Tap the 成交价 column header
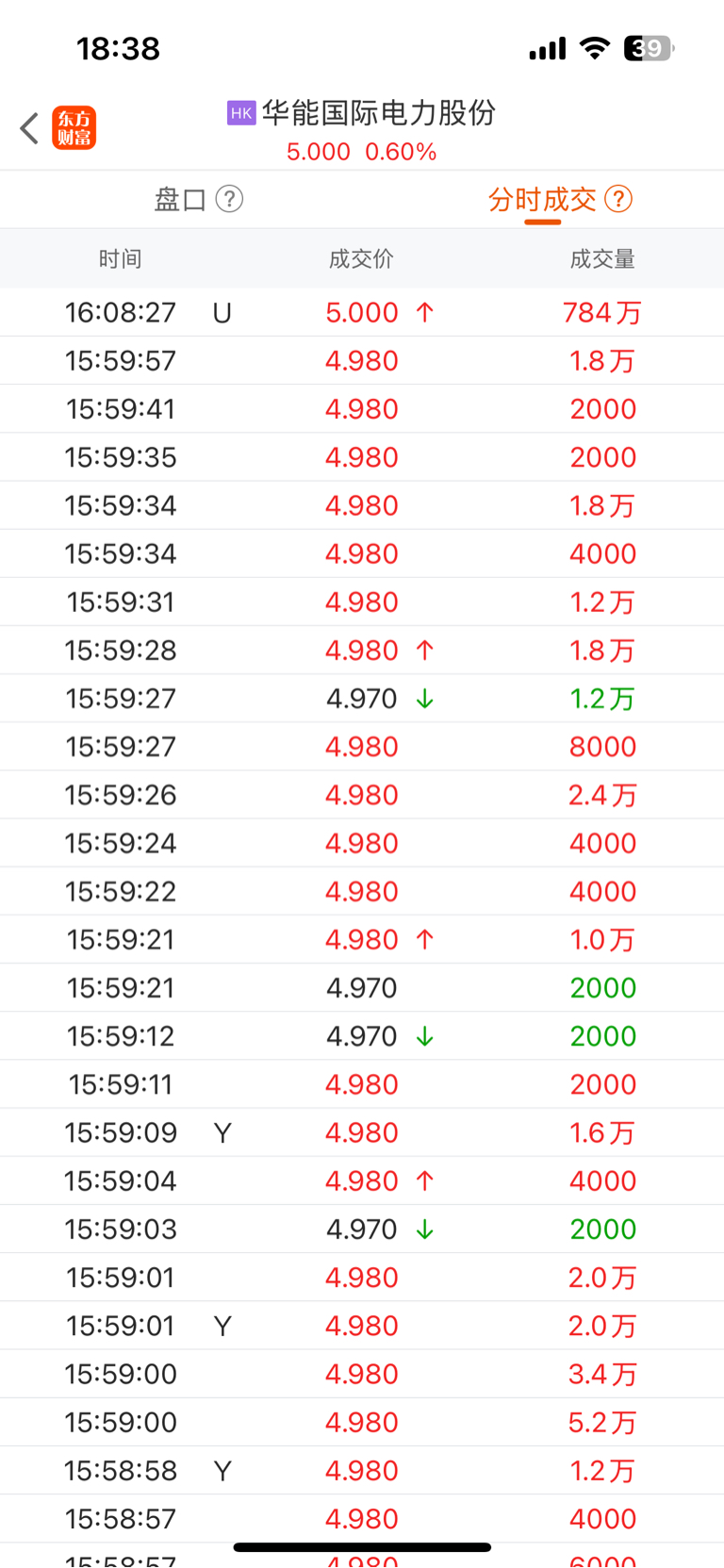Viewport: 724px width, 1568px height. (361, 259)
